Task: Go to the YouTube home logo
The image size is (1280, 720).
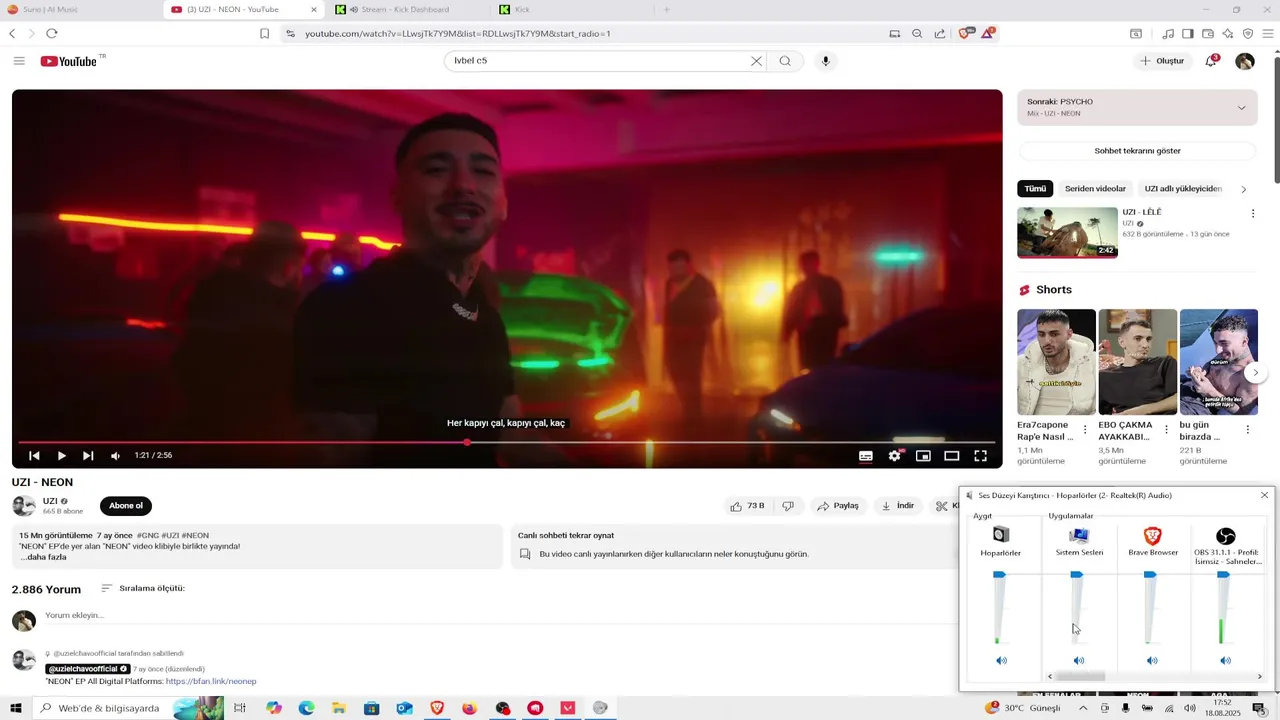Action: click(x=69, y=61)
